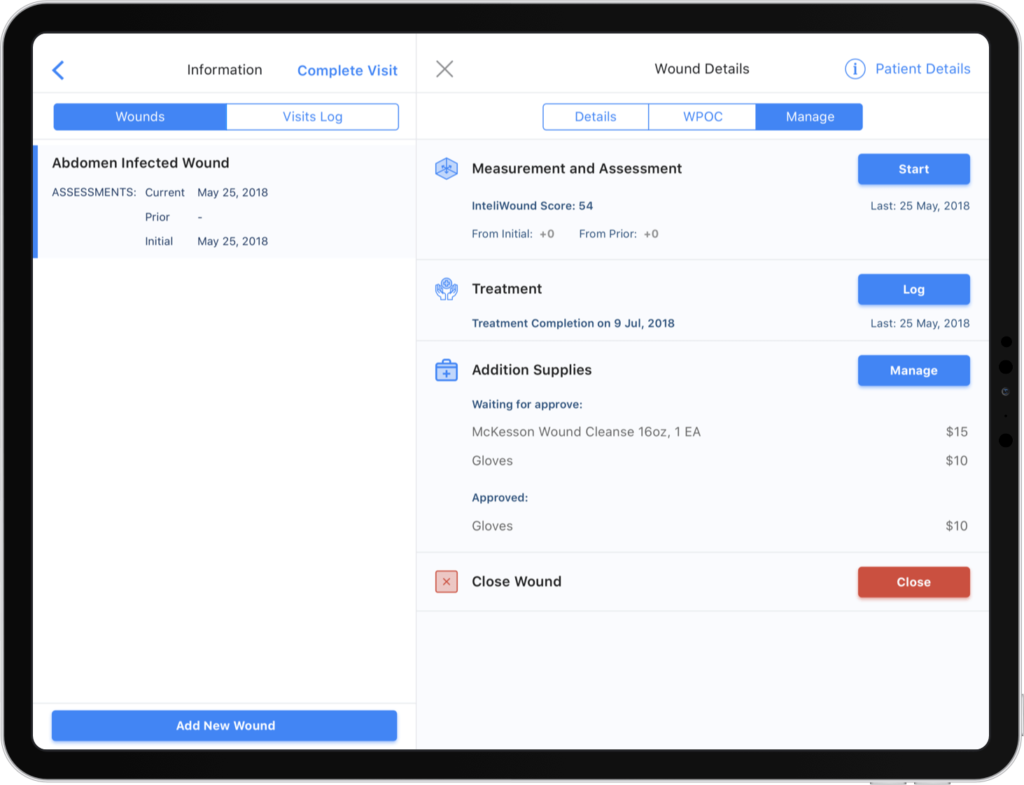Screen dimensions: 1024x785
Task: Tap the ASSESSMENTS: label
Action: pyautogui.click(x=94, y=193)
